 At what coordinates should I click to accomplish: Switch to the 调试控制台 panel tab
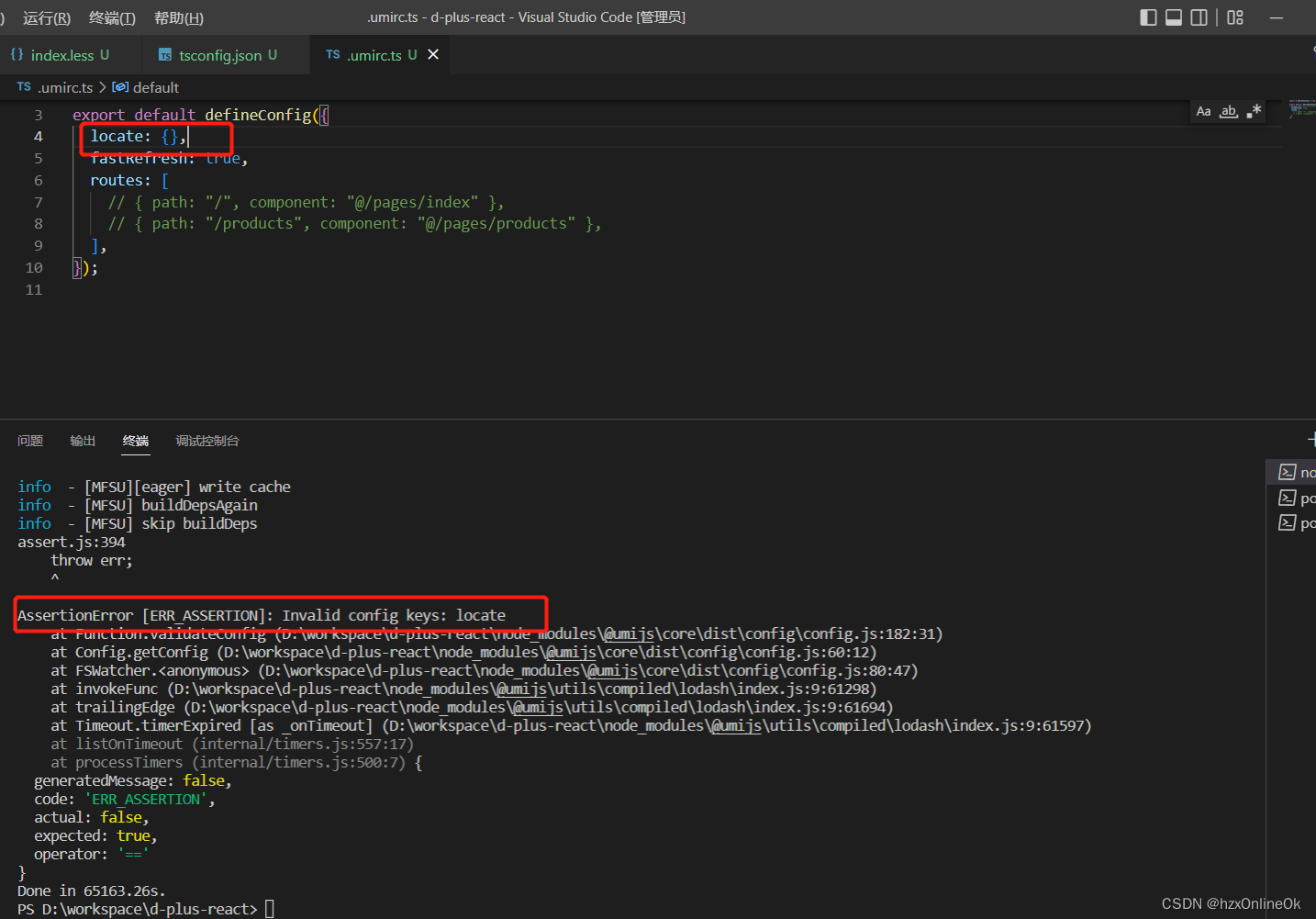tap(206, 441)
